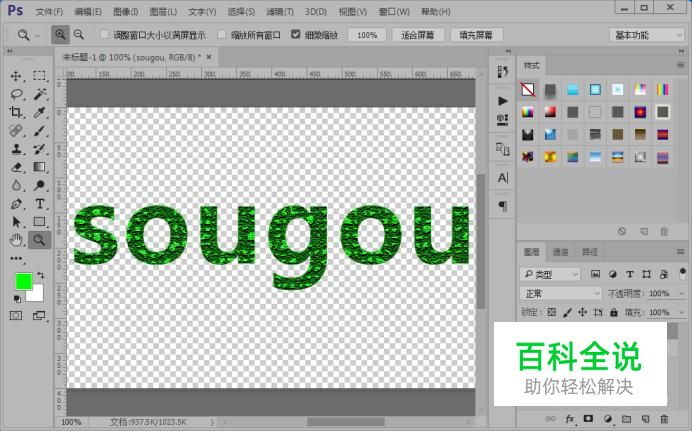Open the Character panel icon

503,178
